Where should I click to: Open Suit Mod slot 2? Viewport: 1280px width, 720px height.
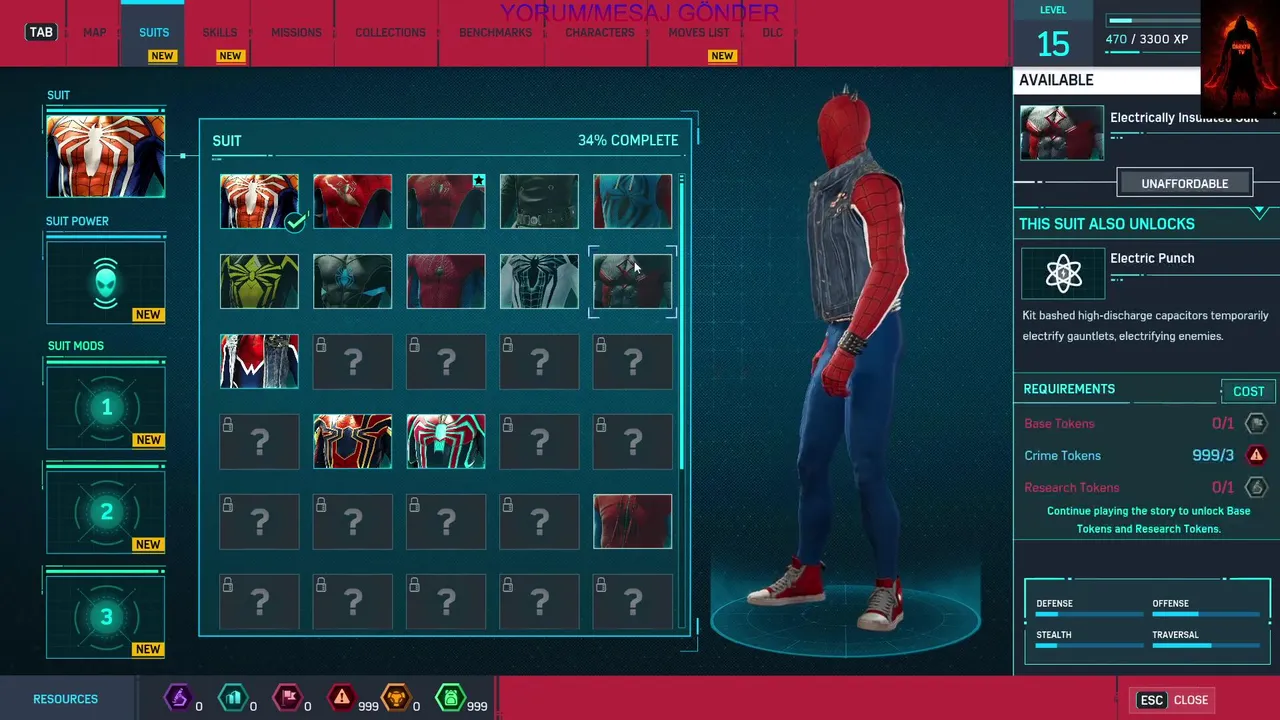[x=106, y=513]
